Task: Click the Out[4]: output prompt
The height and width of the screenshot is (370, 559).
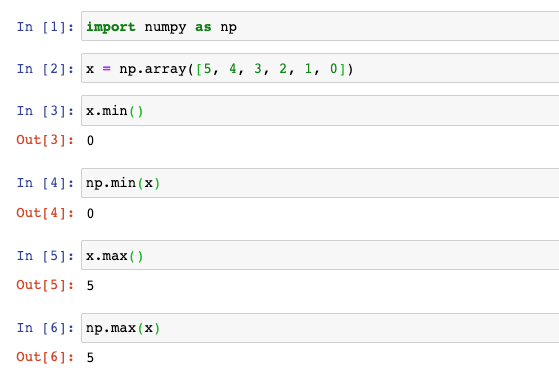Action: tap(45, 213)
